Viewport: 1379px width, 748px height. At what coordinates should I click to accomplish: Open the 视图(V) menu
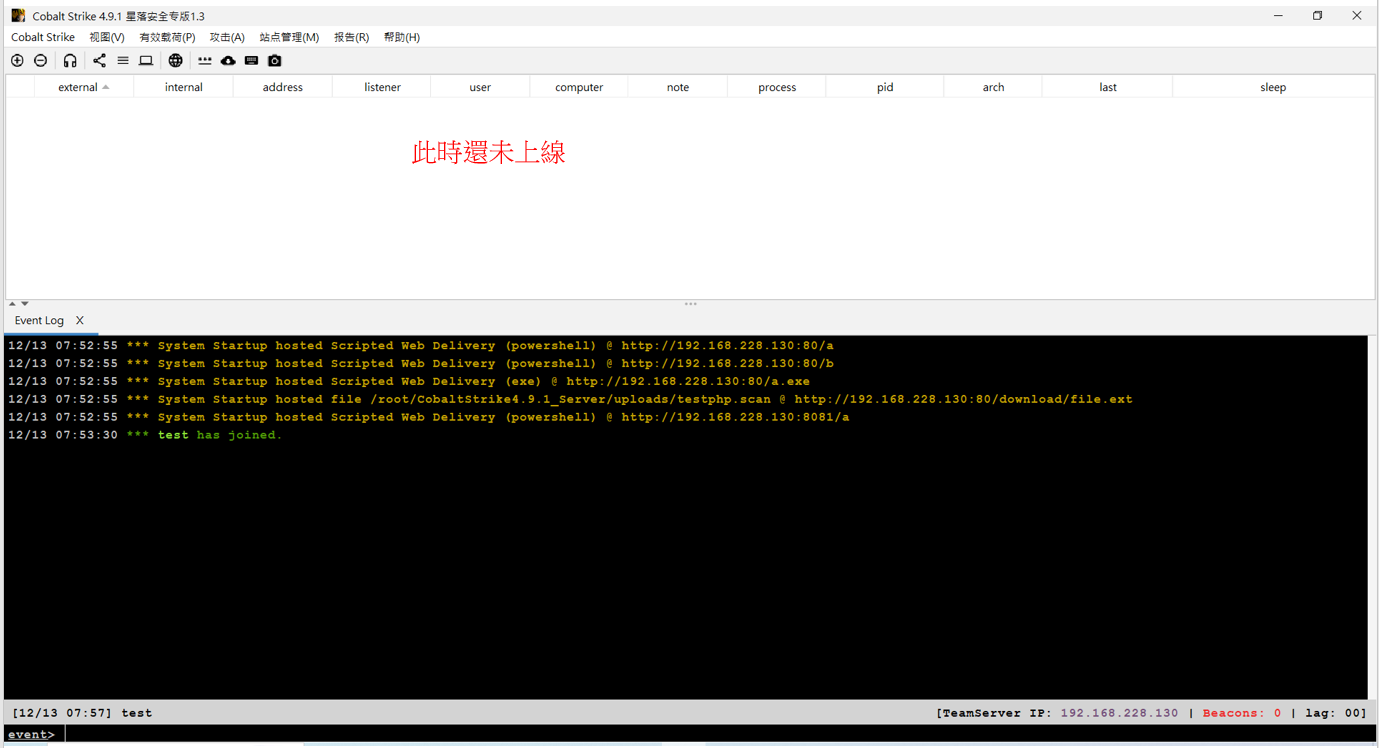pyautogui.click(x=107, y=37)
